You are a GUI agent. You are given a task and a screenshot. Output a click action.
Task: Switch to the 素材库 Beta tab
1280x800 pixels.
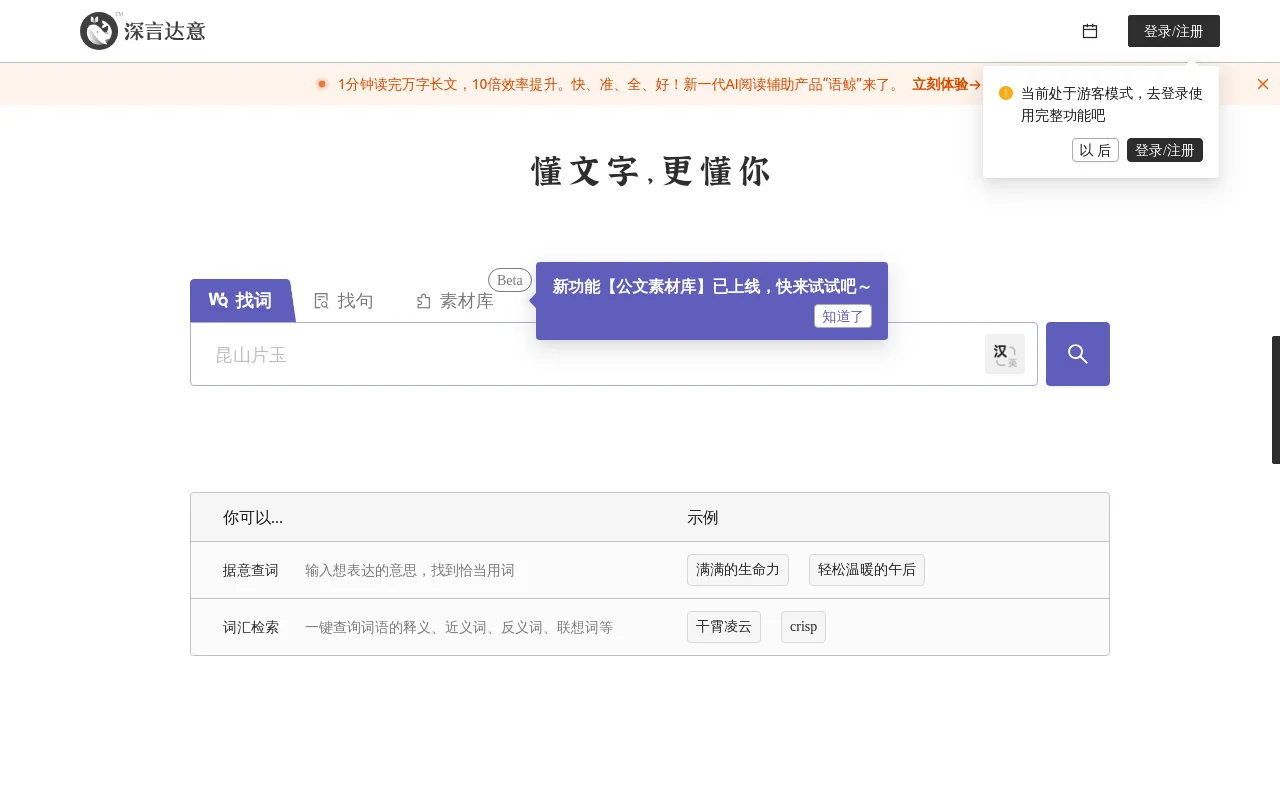466,301
